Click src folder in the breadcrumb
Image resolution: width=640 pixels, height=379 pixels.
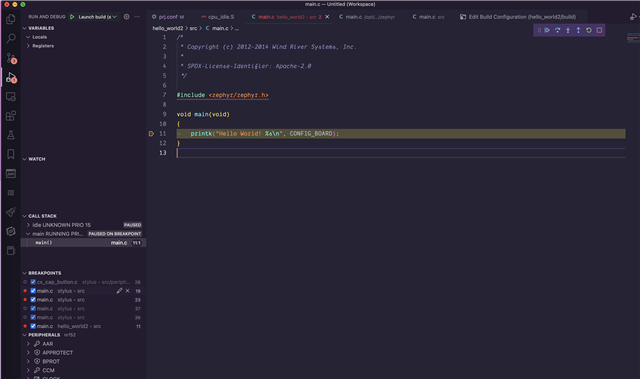[x=193, y=28]
